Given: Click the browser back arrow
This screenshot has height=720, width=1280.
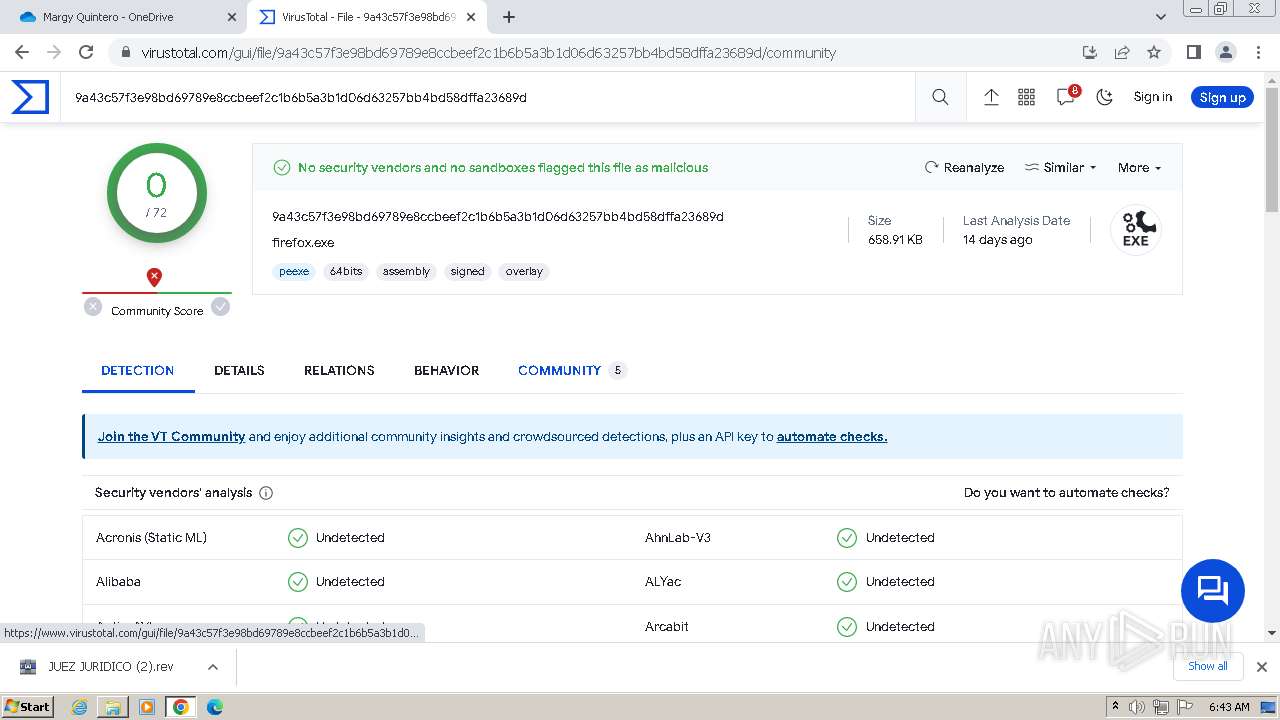Looking at the screenshot, I should [22, 53].
